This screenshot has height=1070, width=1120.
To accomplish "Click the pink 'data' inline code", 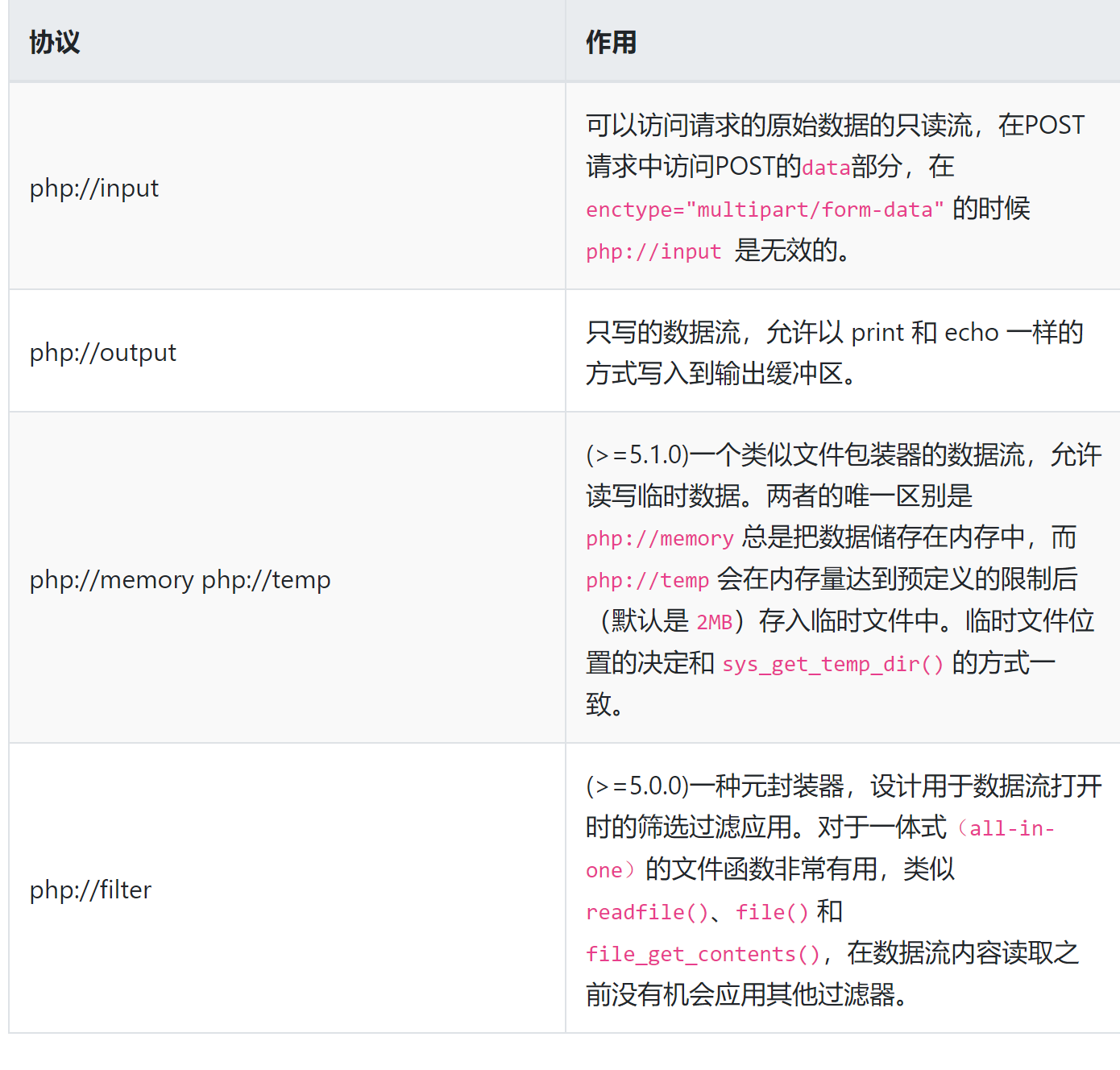I will 826,168.
